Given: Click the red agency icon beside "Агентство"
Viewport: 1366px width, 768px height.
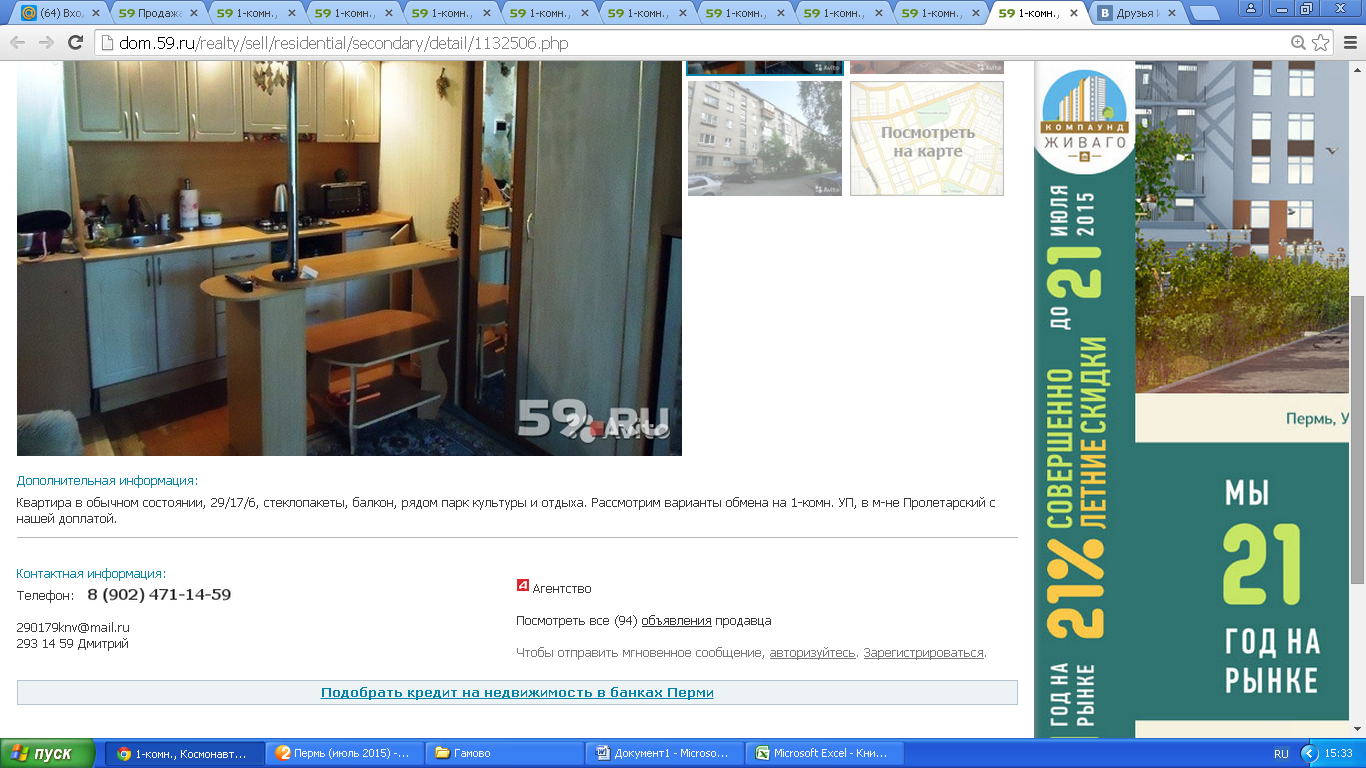Looking at the screenshot, I should tap(522, 585).
